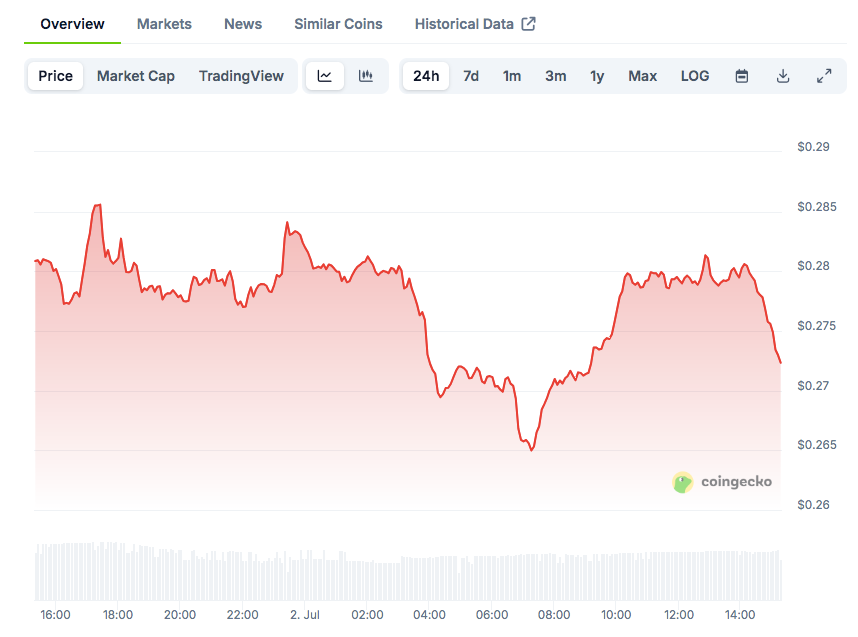Click the 02:00 time axis label

click(367, 615)
